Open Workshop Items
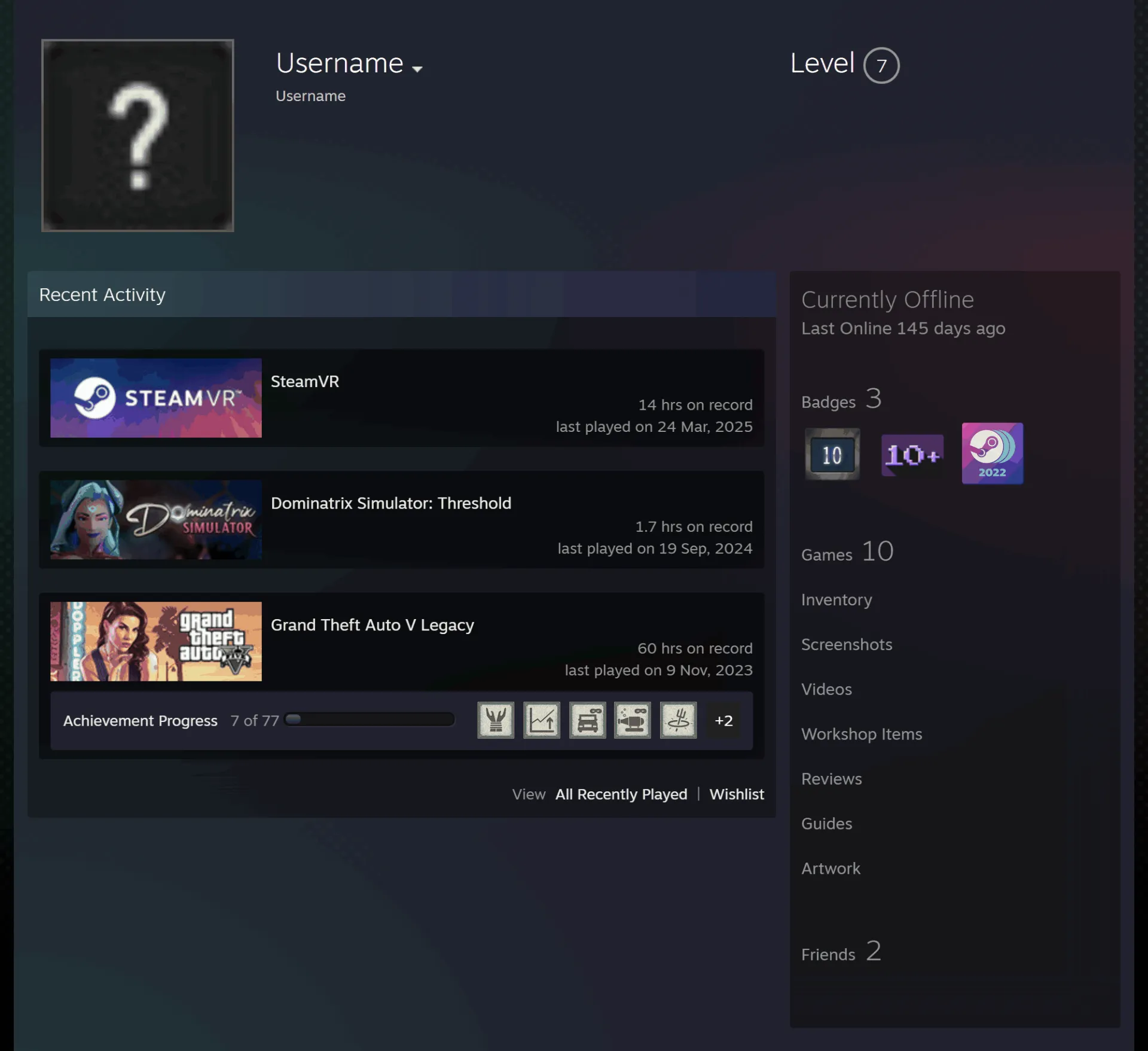This screenshot has width=1148, height=1051. (862, 734)
